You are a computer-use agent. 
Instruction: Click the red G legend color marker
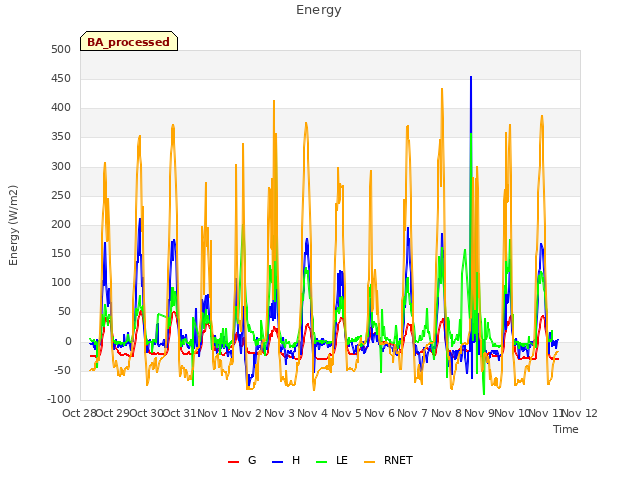(x=233, y=462)
